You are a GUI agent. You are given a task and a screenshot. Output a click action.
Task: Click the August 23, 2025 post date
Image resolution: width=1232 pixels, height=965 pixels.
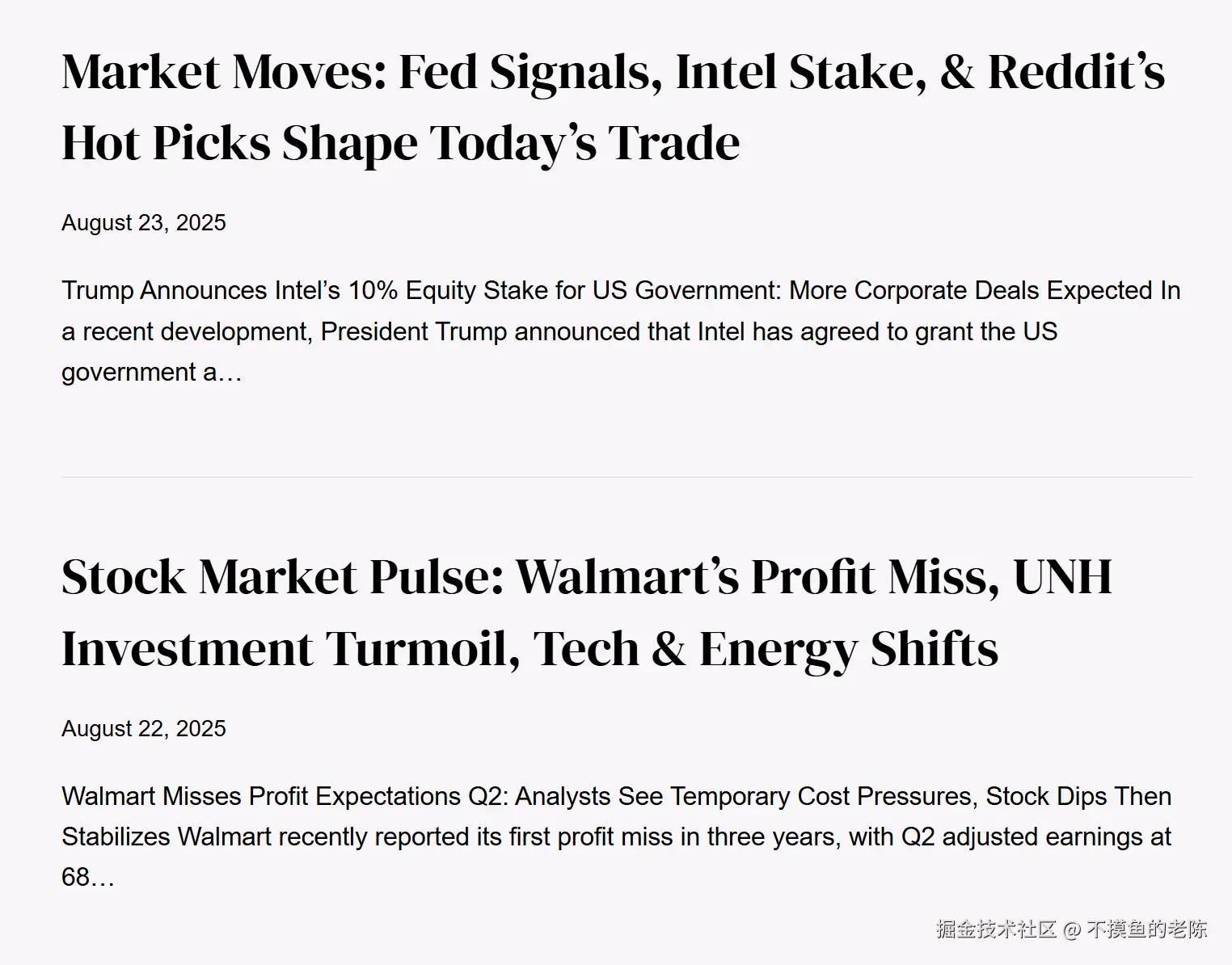[x=144, y=223]
